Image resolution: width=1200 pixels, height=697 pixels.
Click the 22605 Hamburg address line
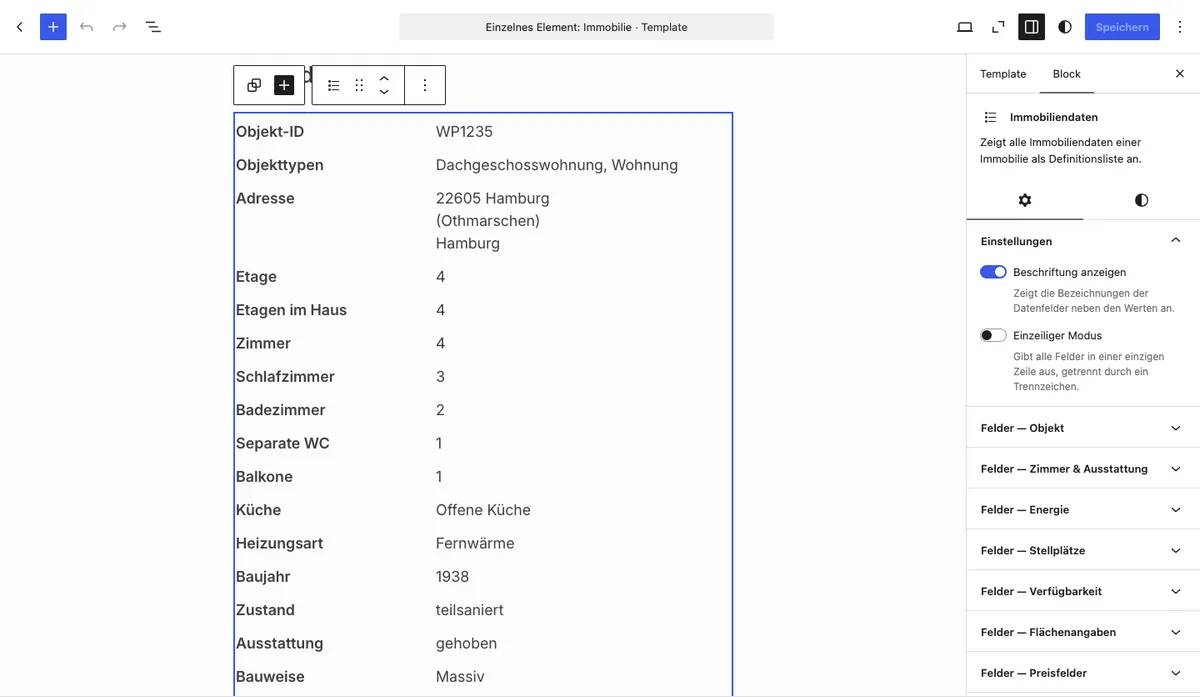493,198
